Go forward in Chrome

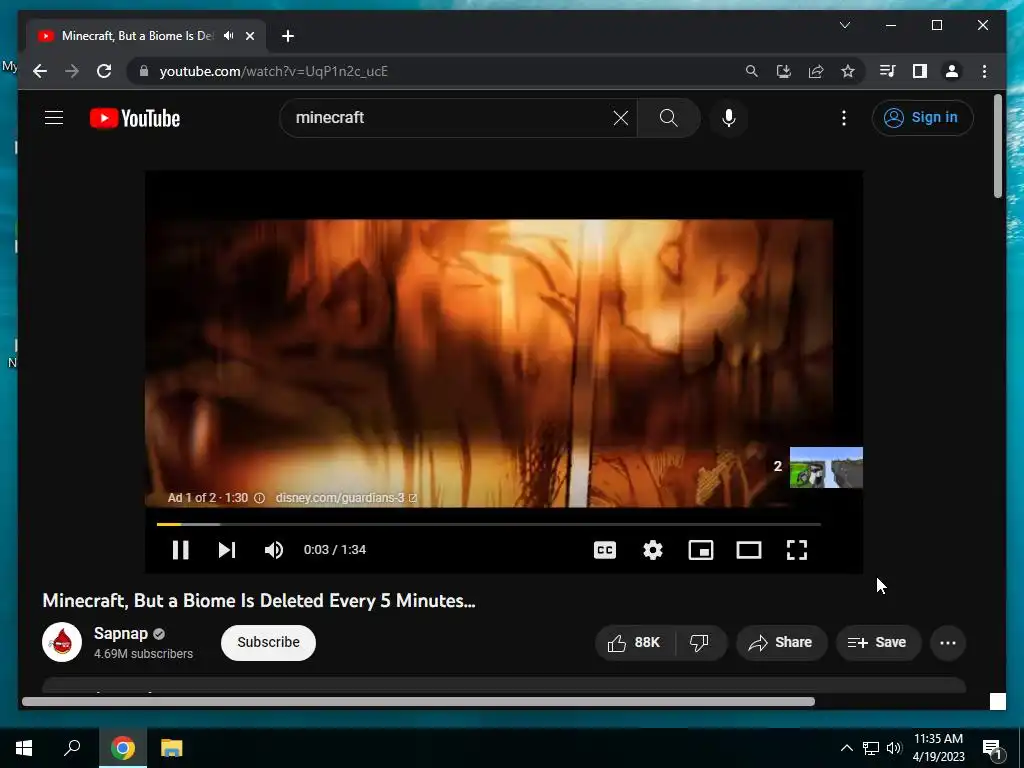tap(72, 71)
